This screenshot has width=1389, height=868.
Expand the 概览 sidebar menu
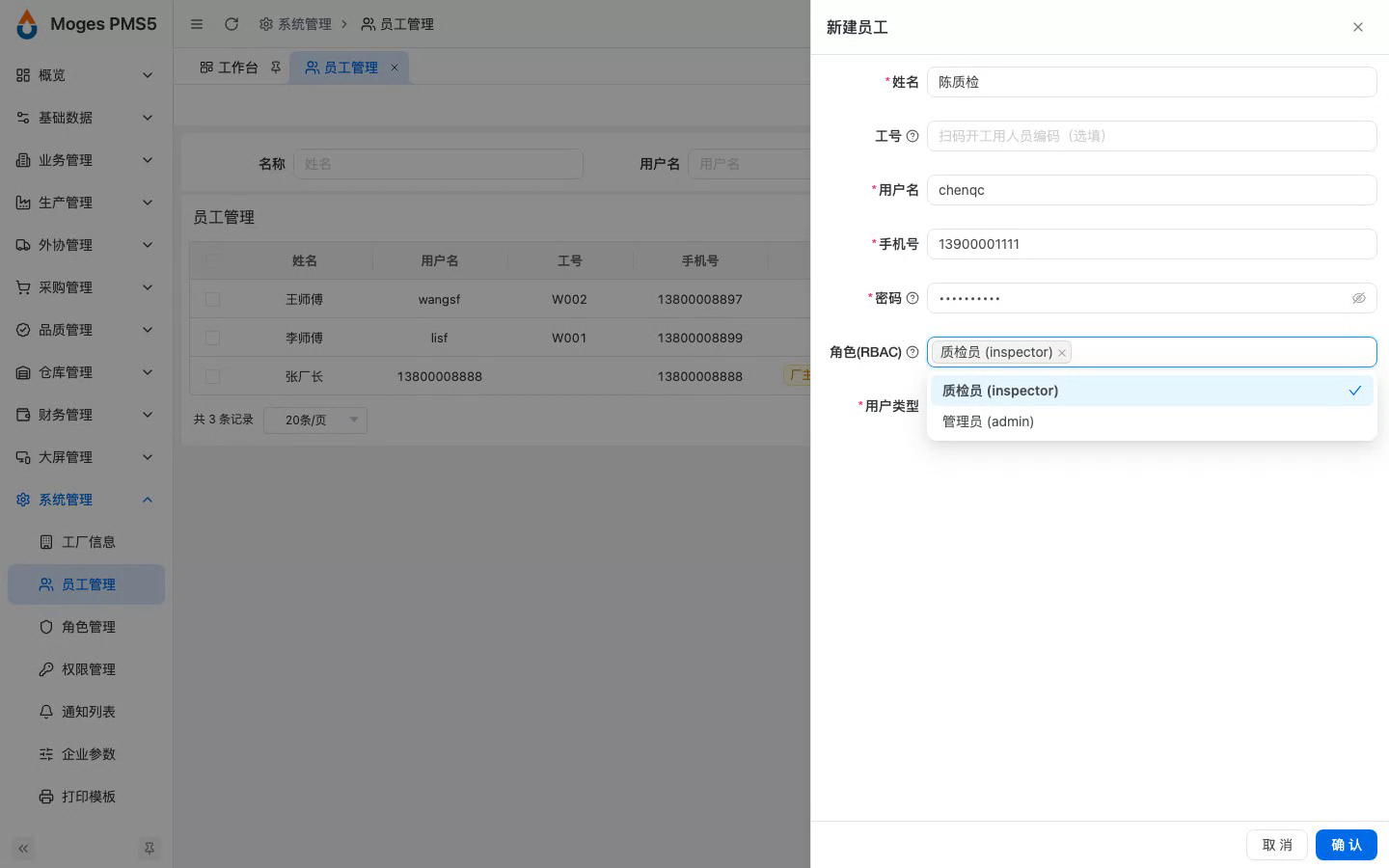pos(87,75)
